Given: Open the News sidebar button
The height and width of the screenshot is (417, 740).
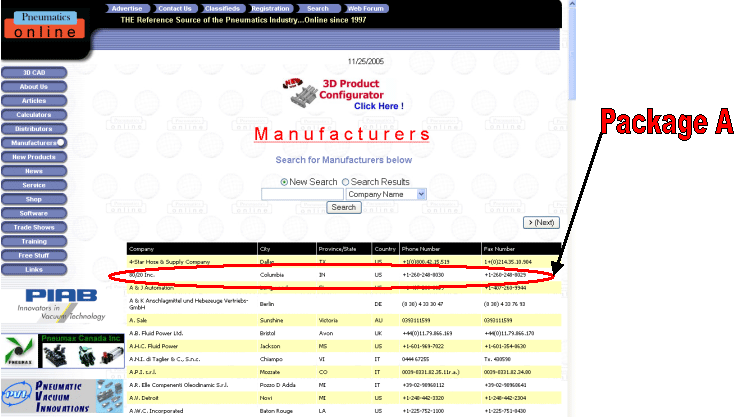Looking at the screenshot, I should pyautogui.click(x=34, y=171).
